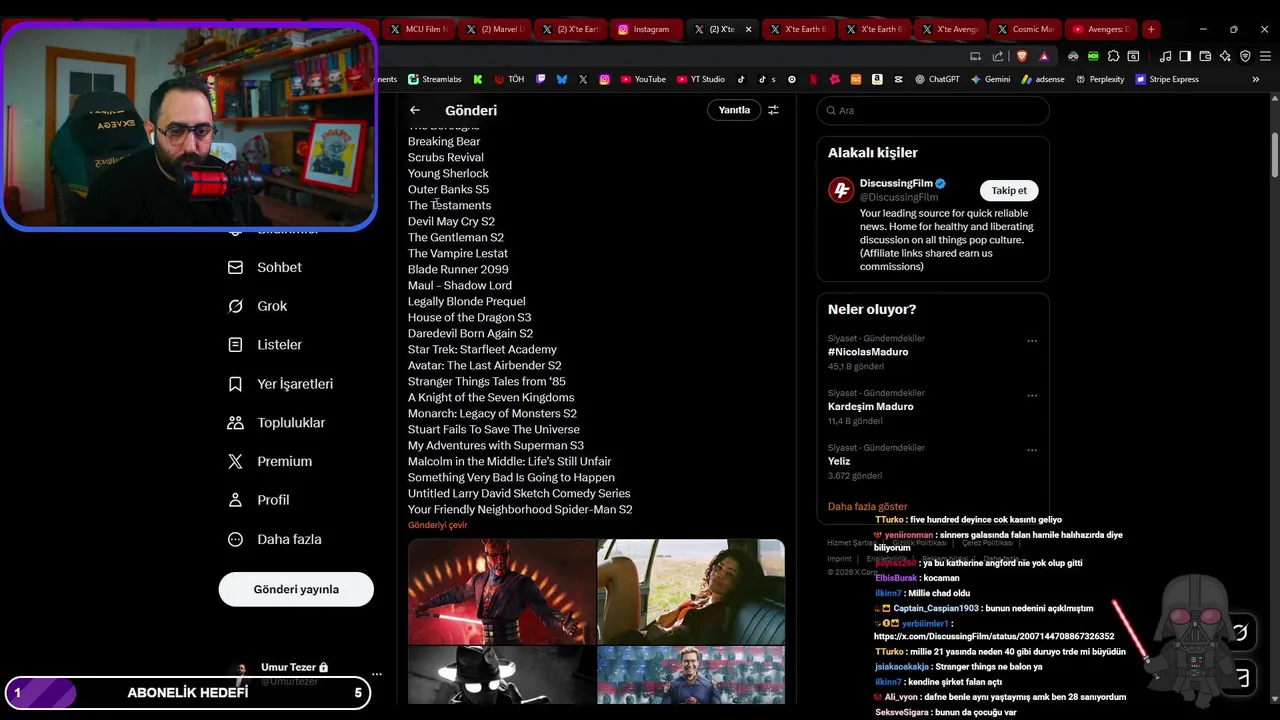Viewport: 1280px width, 720px height.
Task: Open the Brave Wallet icon
Action: tap(1205, 56)
